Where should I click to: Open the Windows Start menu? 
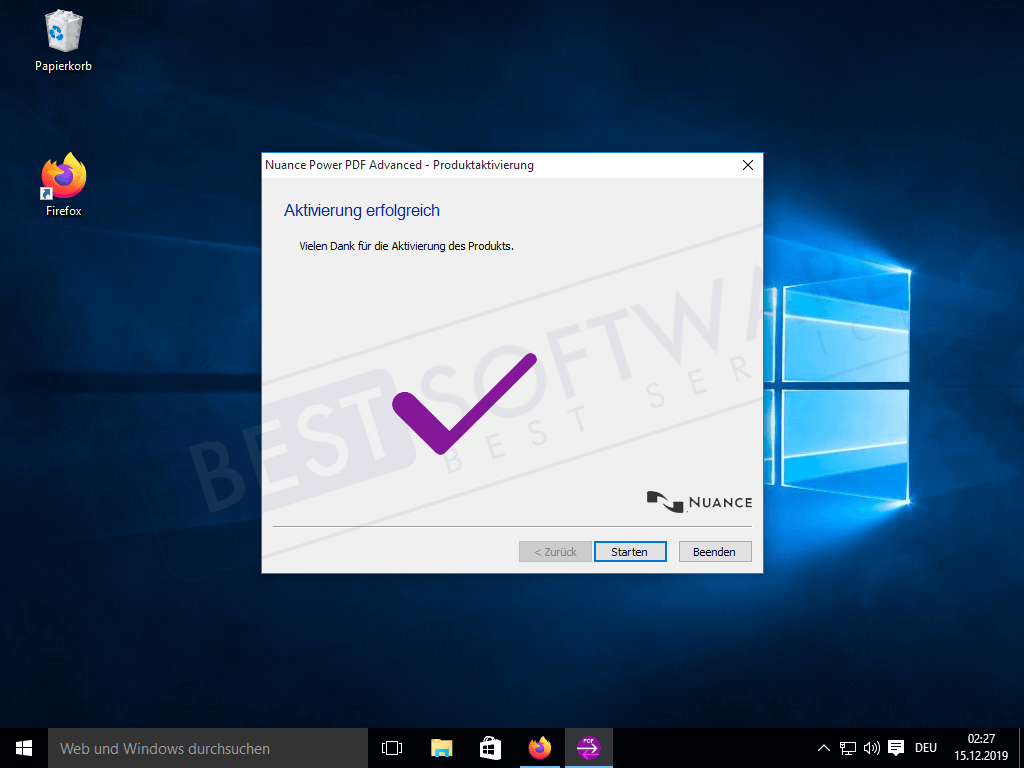pyautogui.click(x=24, y=748)
